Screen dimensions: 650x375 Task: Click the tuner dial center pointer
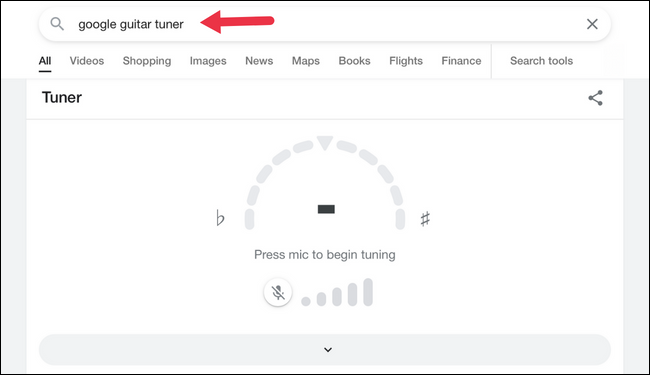pos(325,143)
